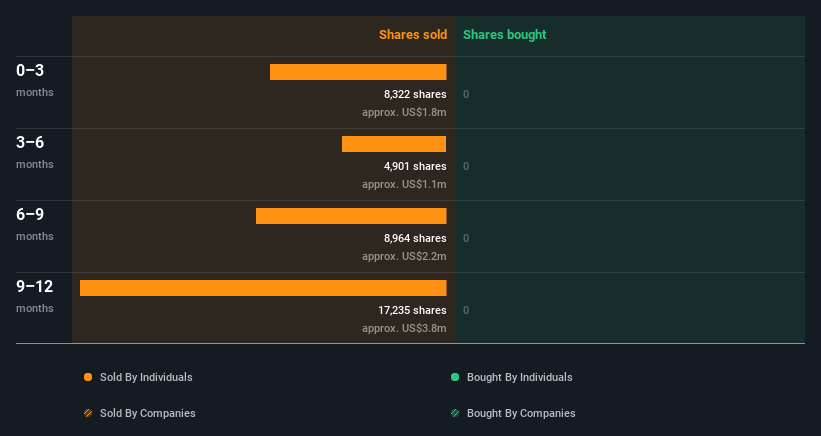Screen dimensions: 821x436
Task: Click the approx. US$2.2m text
Action: click(404, 256)
